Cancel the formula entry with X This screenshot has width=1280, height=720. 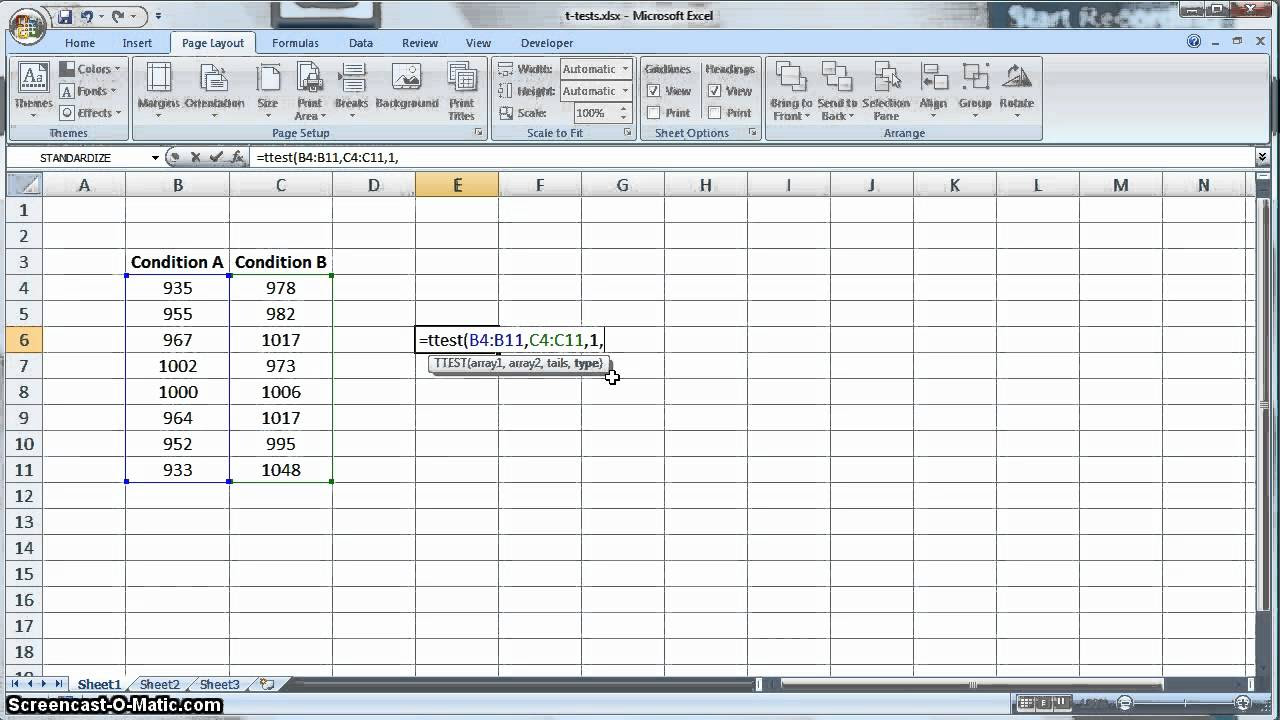coord(195,157)
